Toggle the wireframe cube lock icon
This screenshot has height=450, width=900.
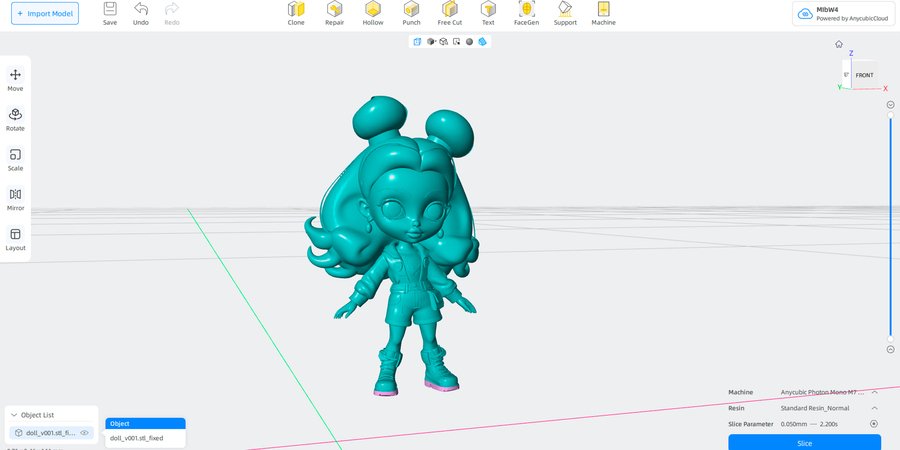pos(443,41)
